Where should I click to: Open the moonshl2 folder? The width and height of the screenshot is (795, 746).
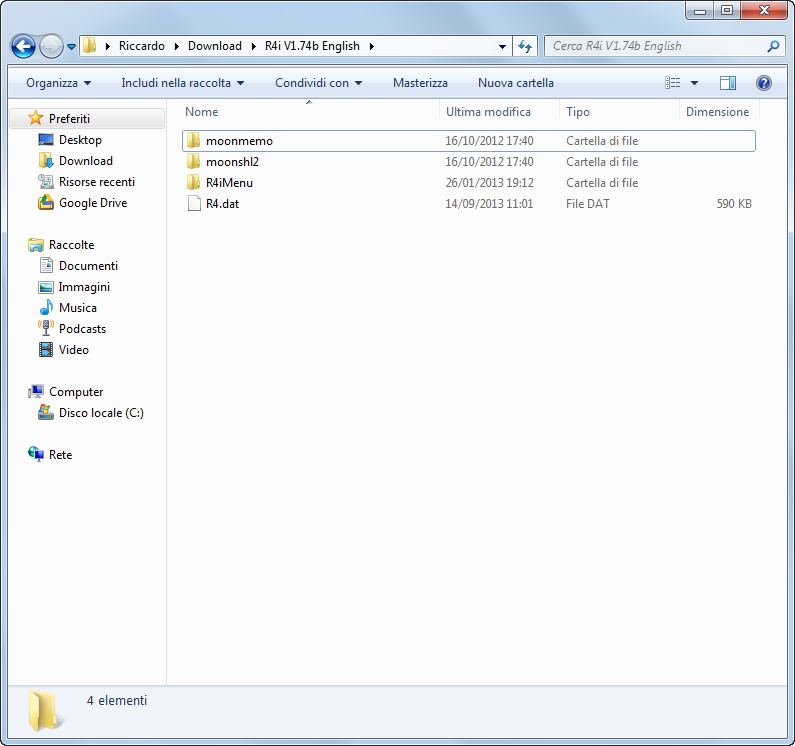point(232,162)
